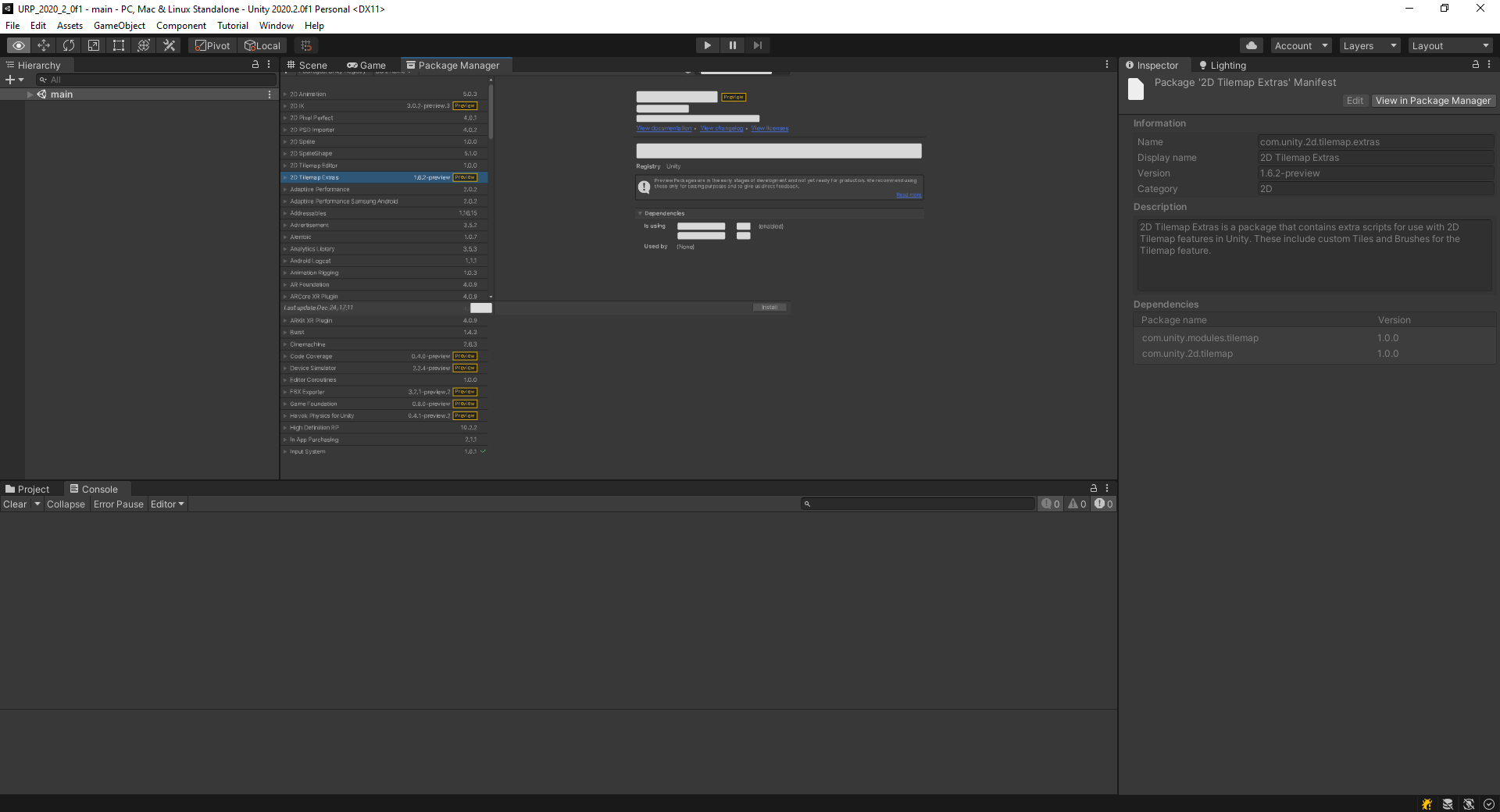The height and width of the screenshot is (812, 1500).
Task: Lock the Console panel
Action: click(x=1094, y=488)
